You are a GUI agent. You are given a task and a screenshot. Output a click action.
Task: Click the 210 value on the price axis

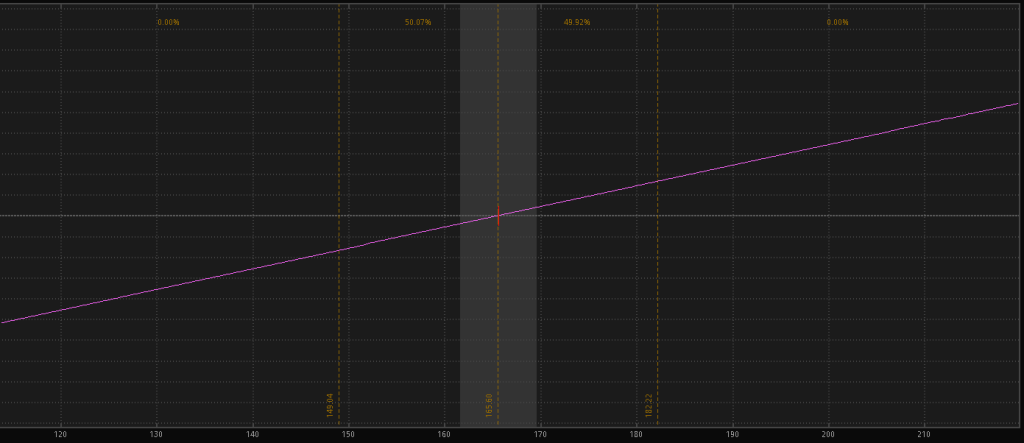pos(924,435)
